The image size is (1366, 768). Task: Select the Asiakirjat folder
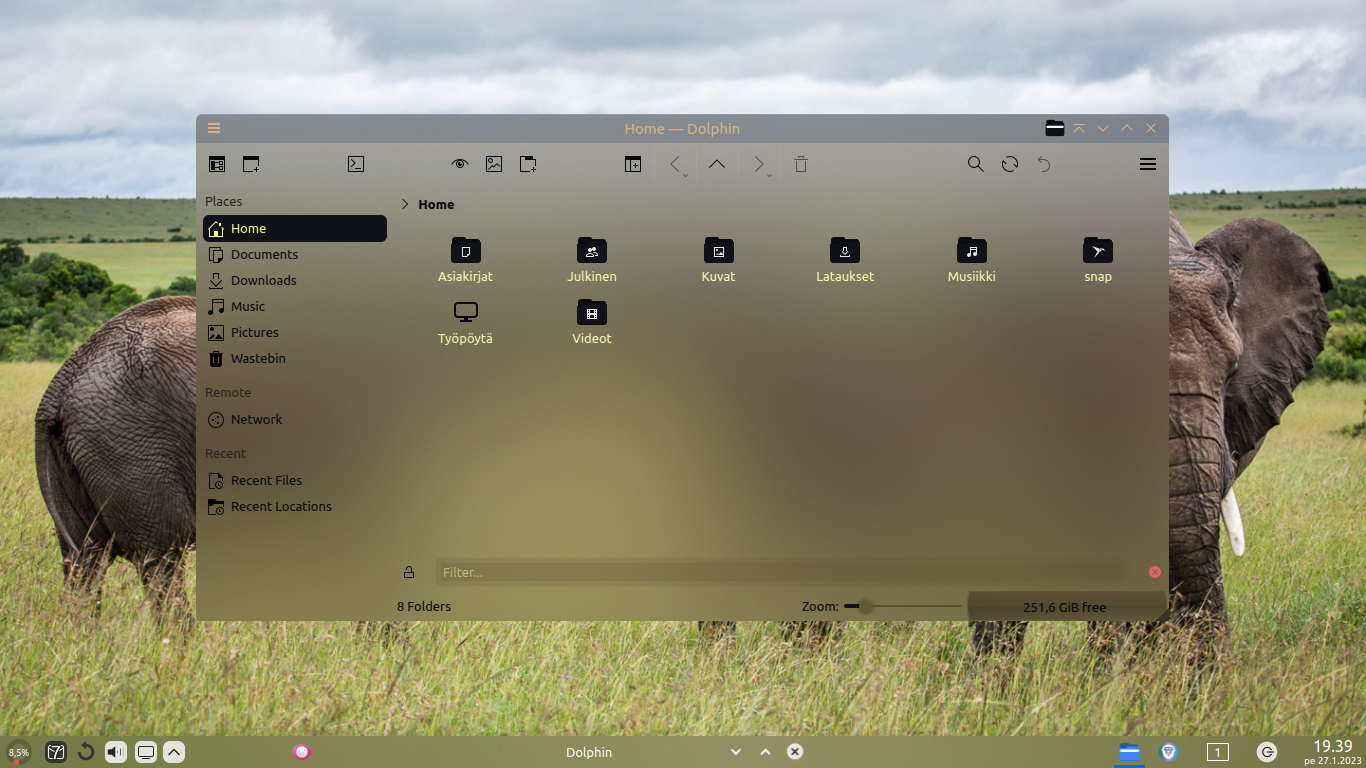click(465, 261)
